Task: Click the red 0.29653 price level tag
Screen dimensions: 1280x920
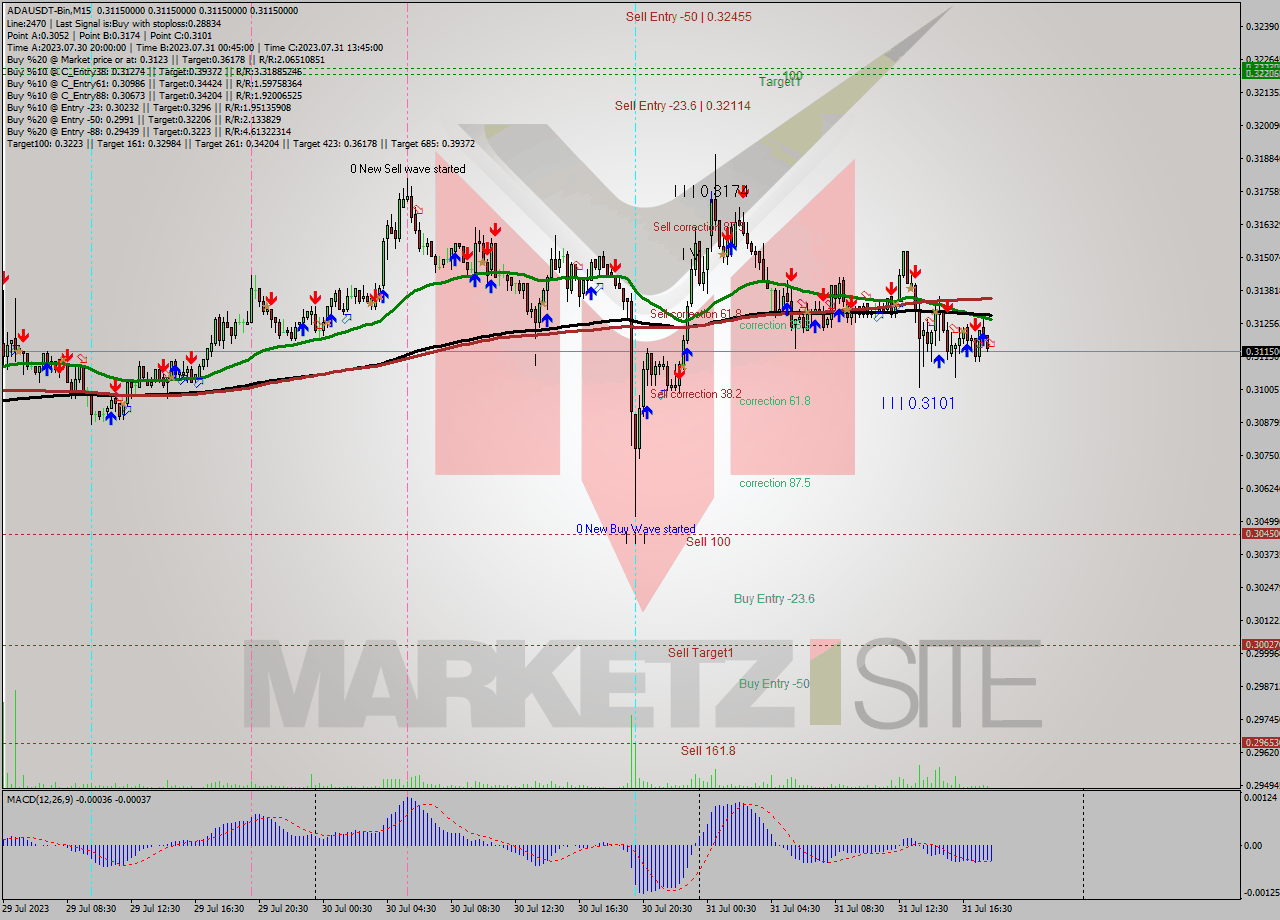Action: (1260, 742)
